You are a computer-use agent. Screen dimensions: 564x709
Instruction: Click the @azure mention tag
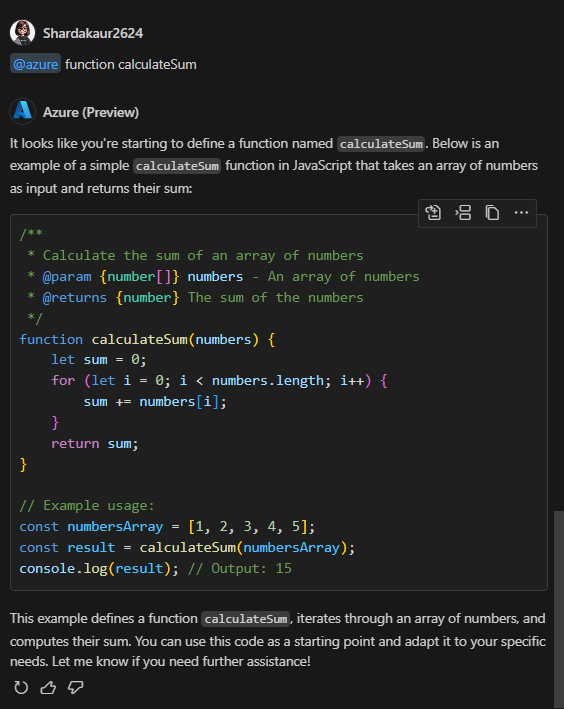tap(35, 64)
